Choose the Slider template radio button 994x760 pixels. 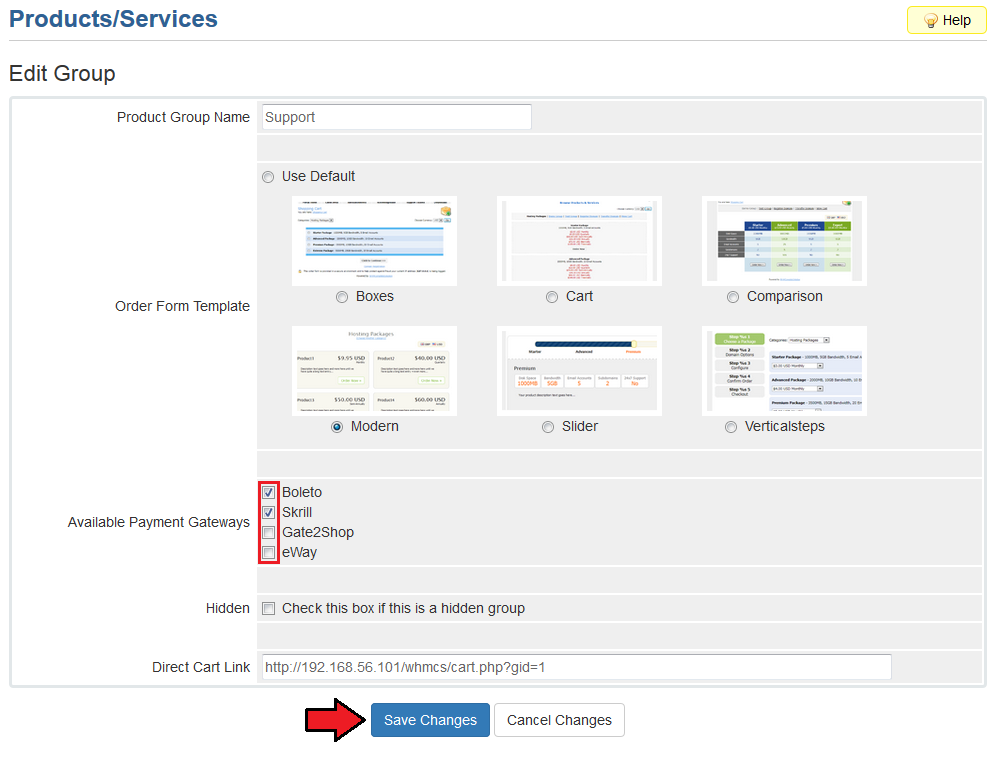coord(548,427)
